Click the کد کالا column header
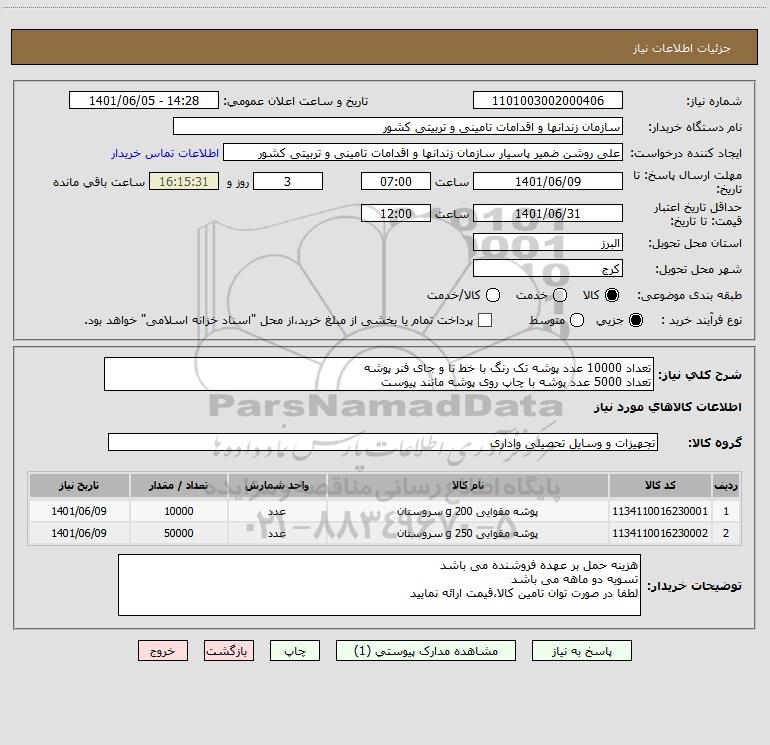 coord(660,486)
